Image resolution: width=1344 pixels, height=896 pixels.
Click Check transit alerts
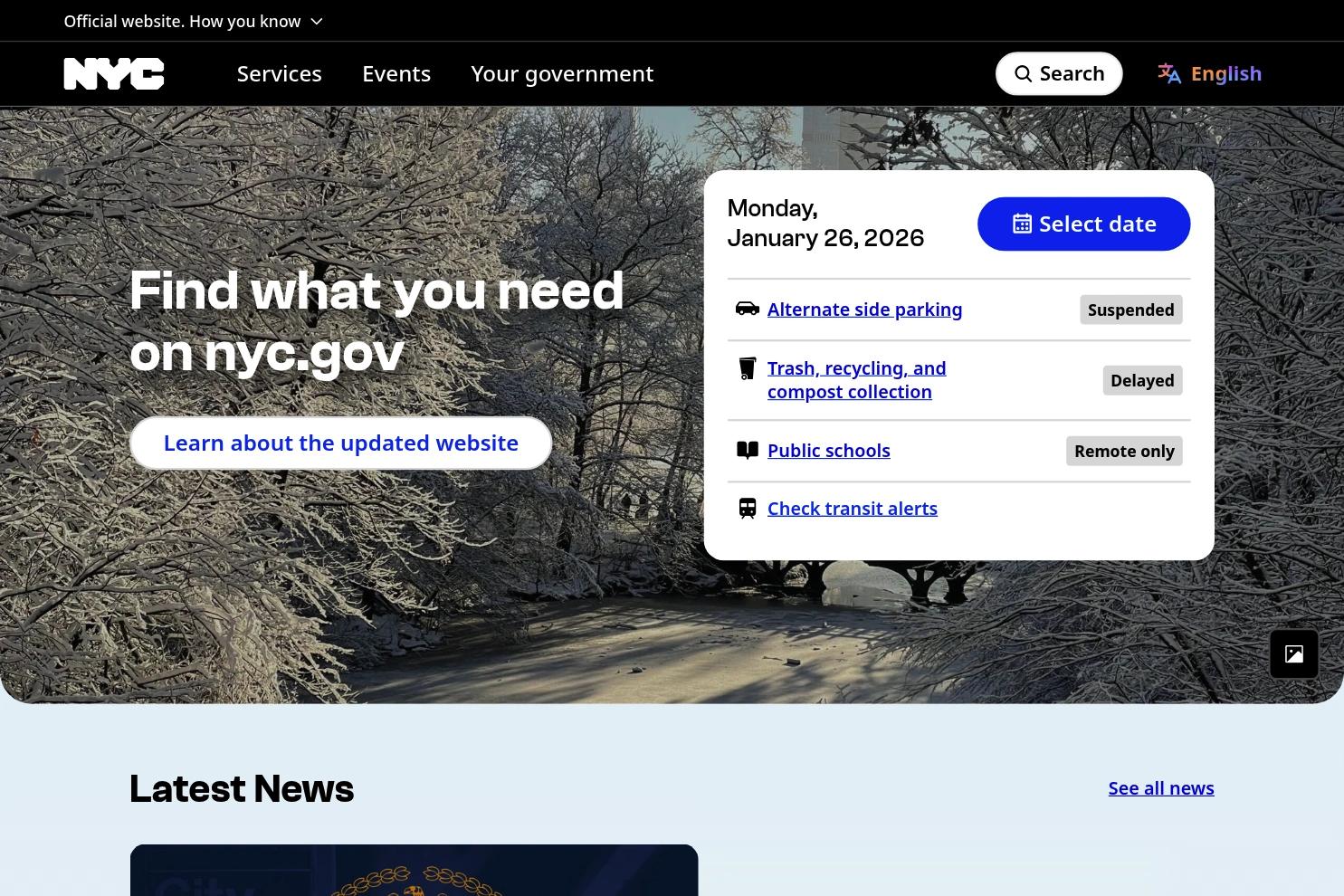(852, 508)
